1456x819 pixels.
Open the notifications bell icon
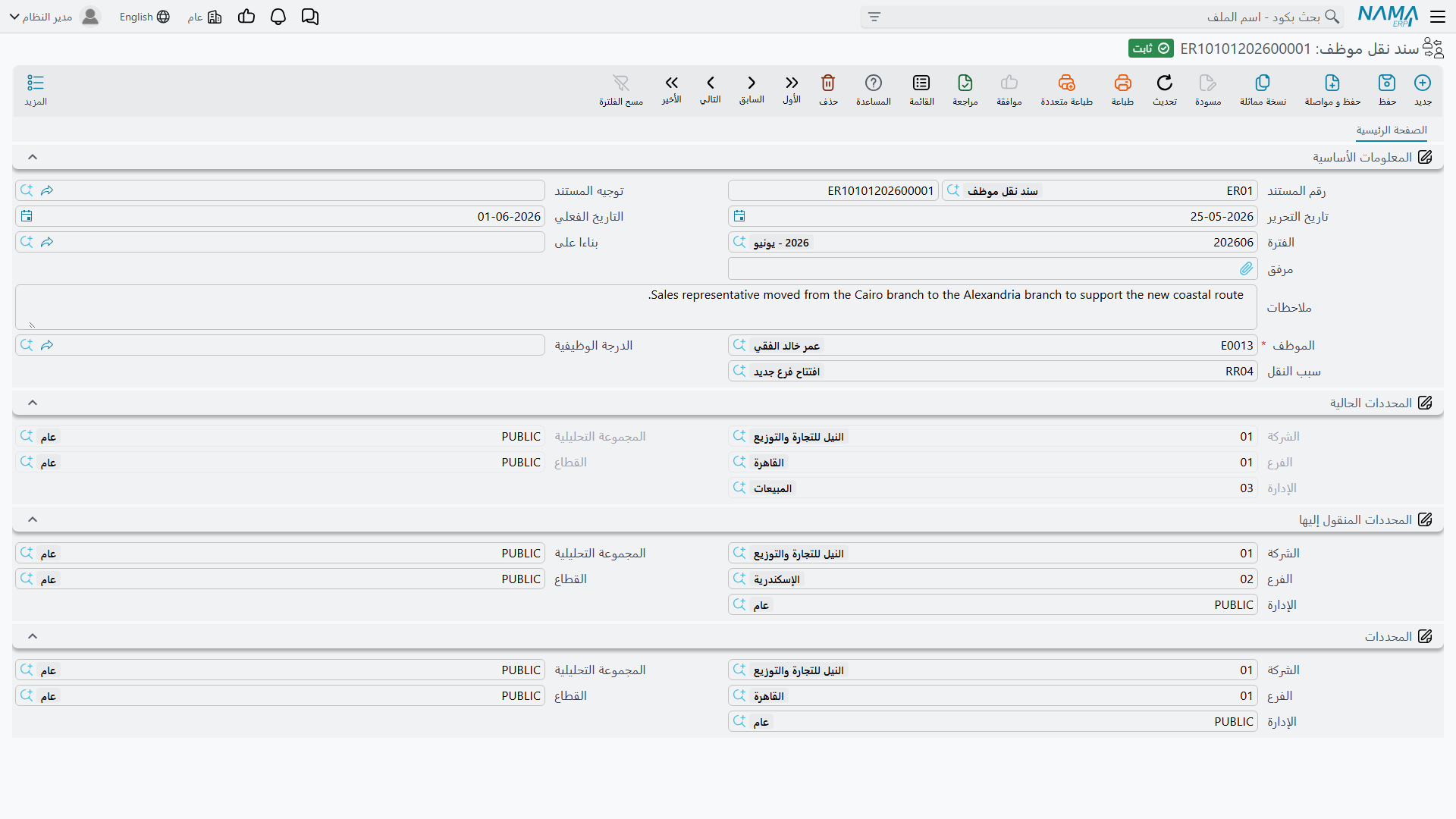click(x=278, y=17)
